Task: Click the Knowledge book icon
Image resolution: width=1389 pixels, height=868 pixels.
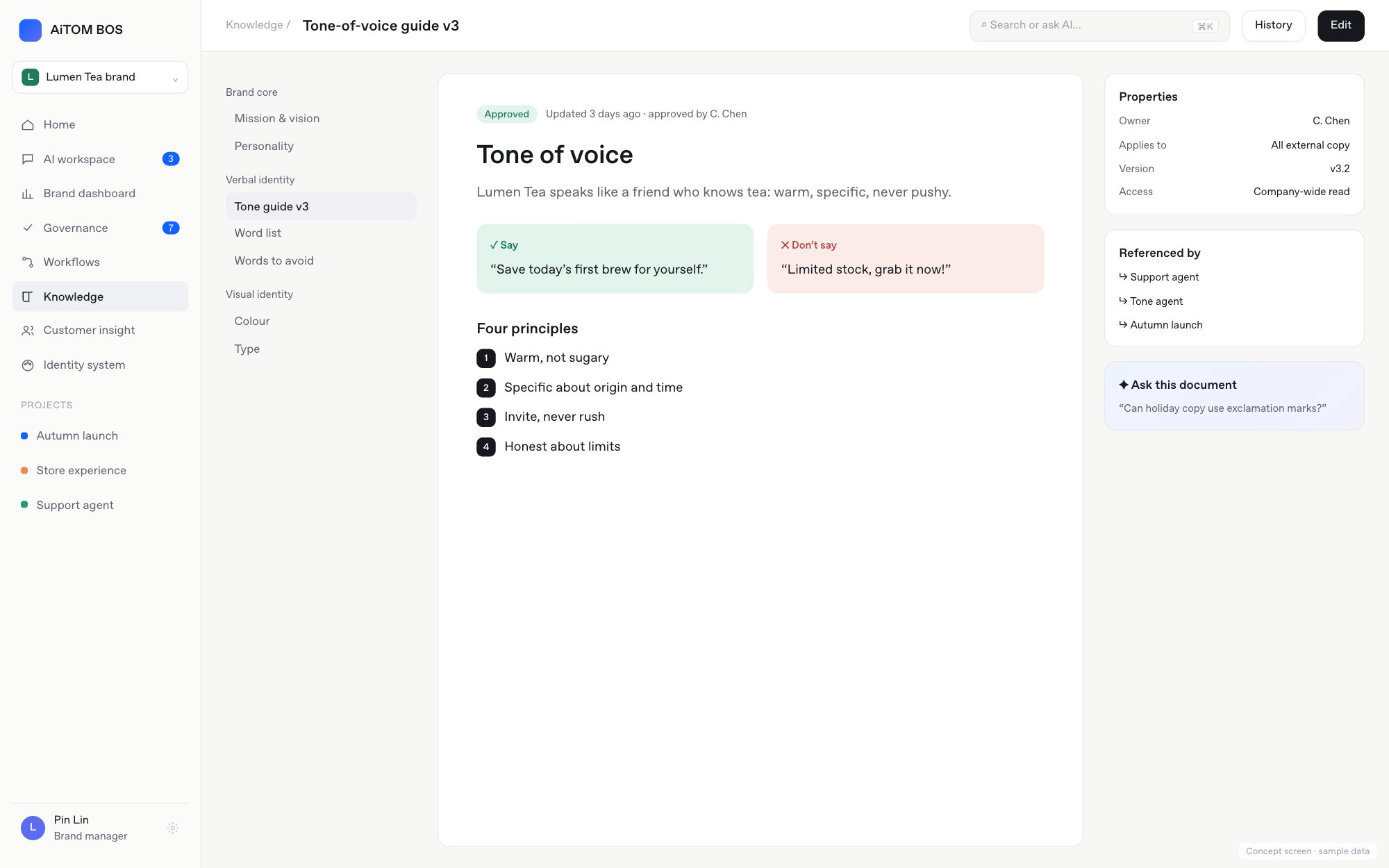Action: tap(28, 297)
